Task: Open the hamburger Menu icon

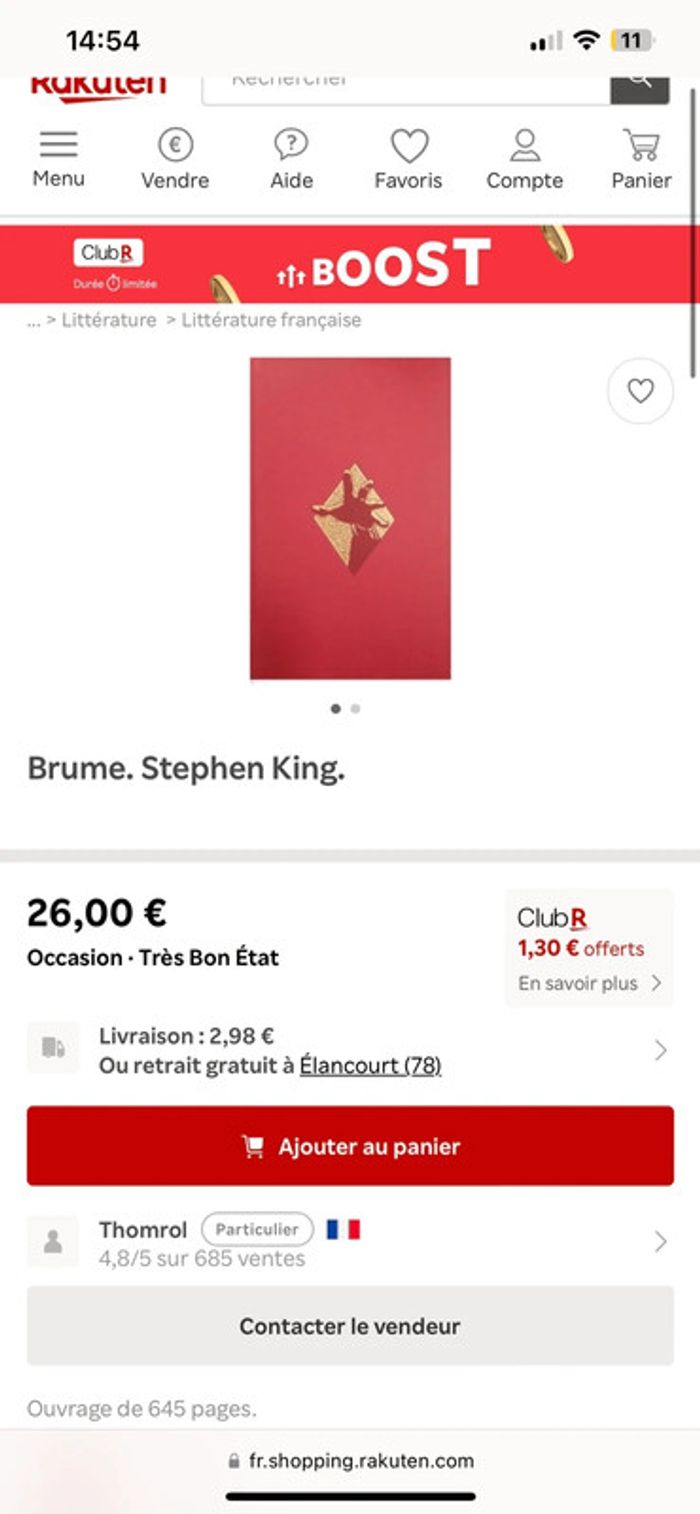Action: point(58,146)
